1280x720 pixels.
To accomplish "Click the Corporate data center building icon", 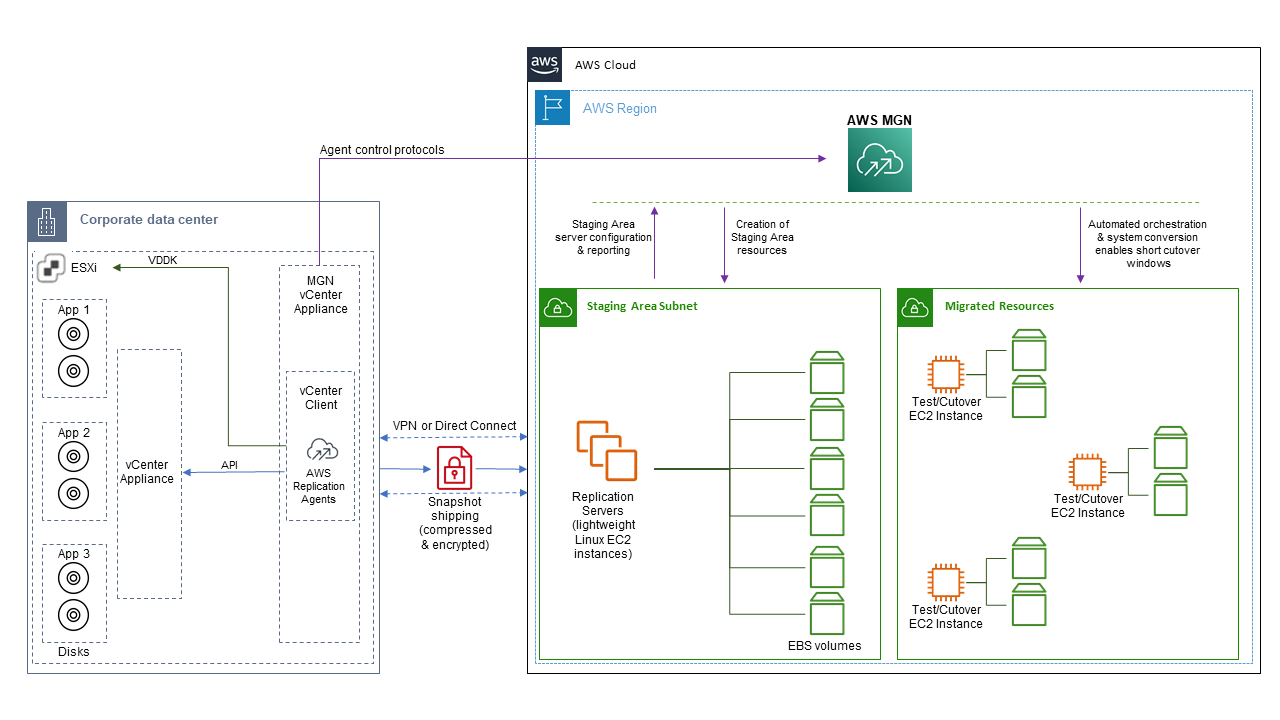I will coord(46,220).
